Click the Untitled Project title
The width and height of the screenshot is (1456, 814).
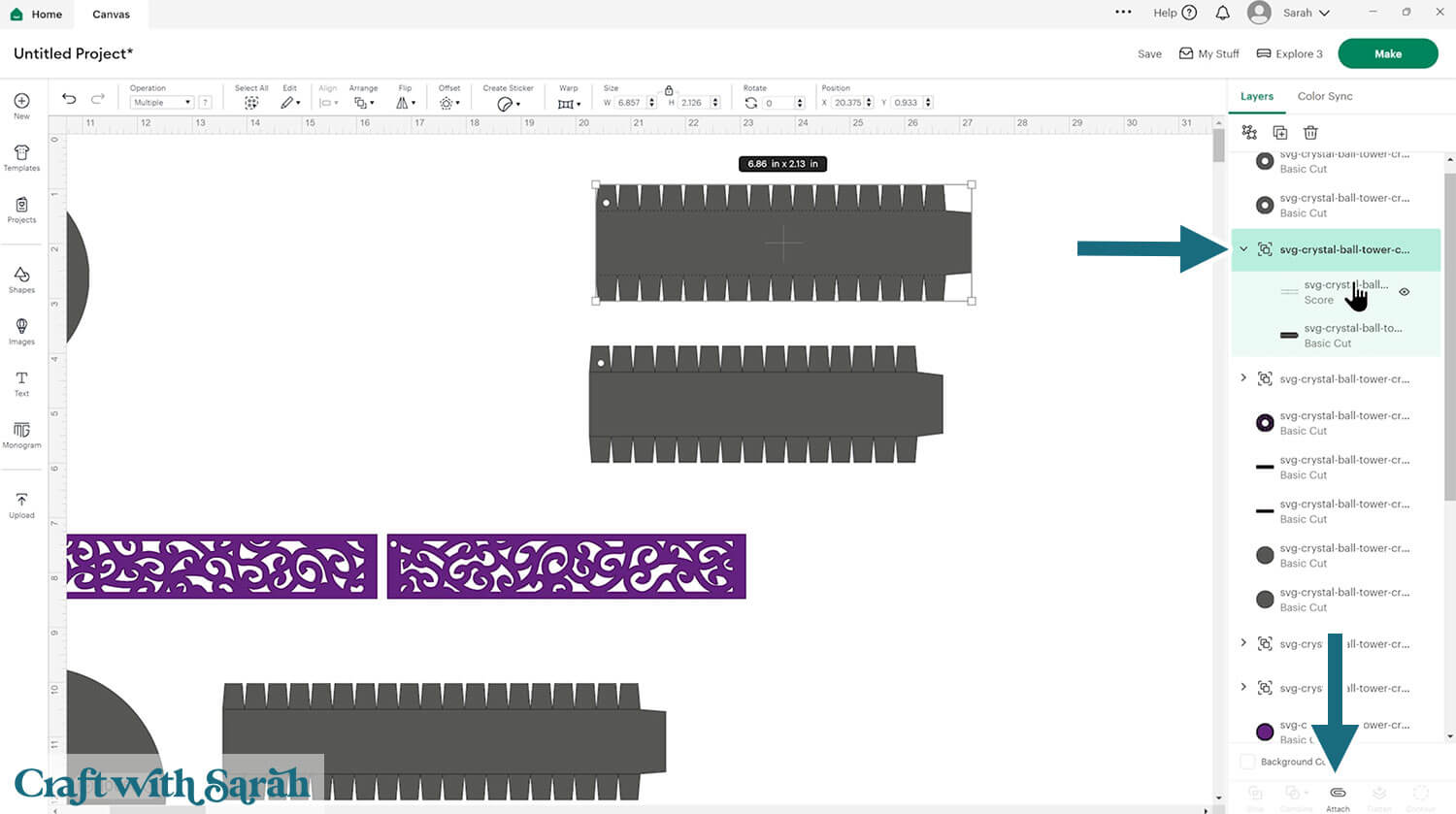click(x=73, y=53)
